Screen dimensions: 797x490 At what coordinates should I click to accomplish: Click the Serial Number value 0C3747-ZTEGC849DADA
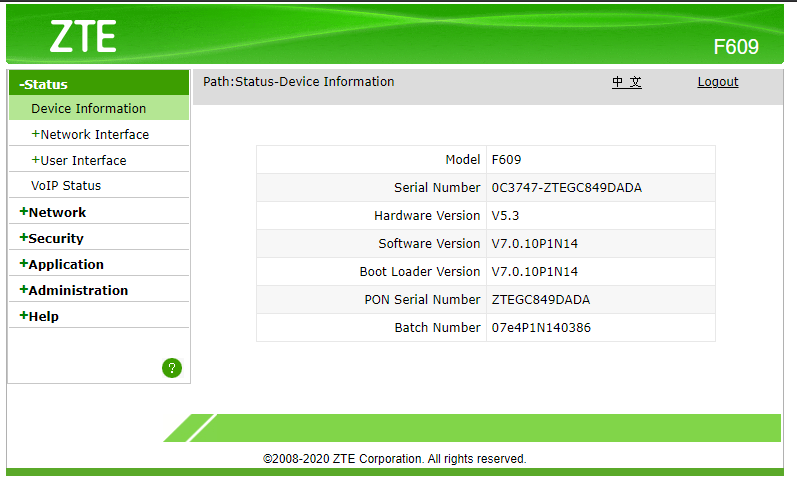566,188
